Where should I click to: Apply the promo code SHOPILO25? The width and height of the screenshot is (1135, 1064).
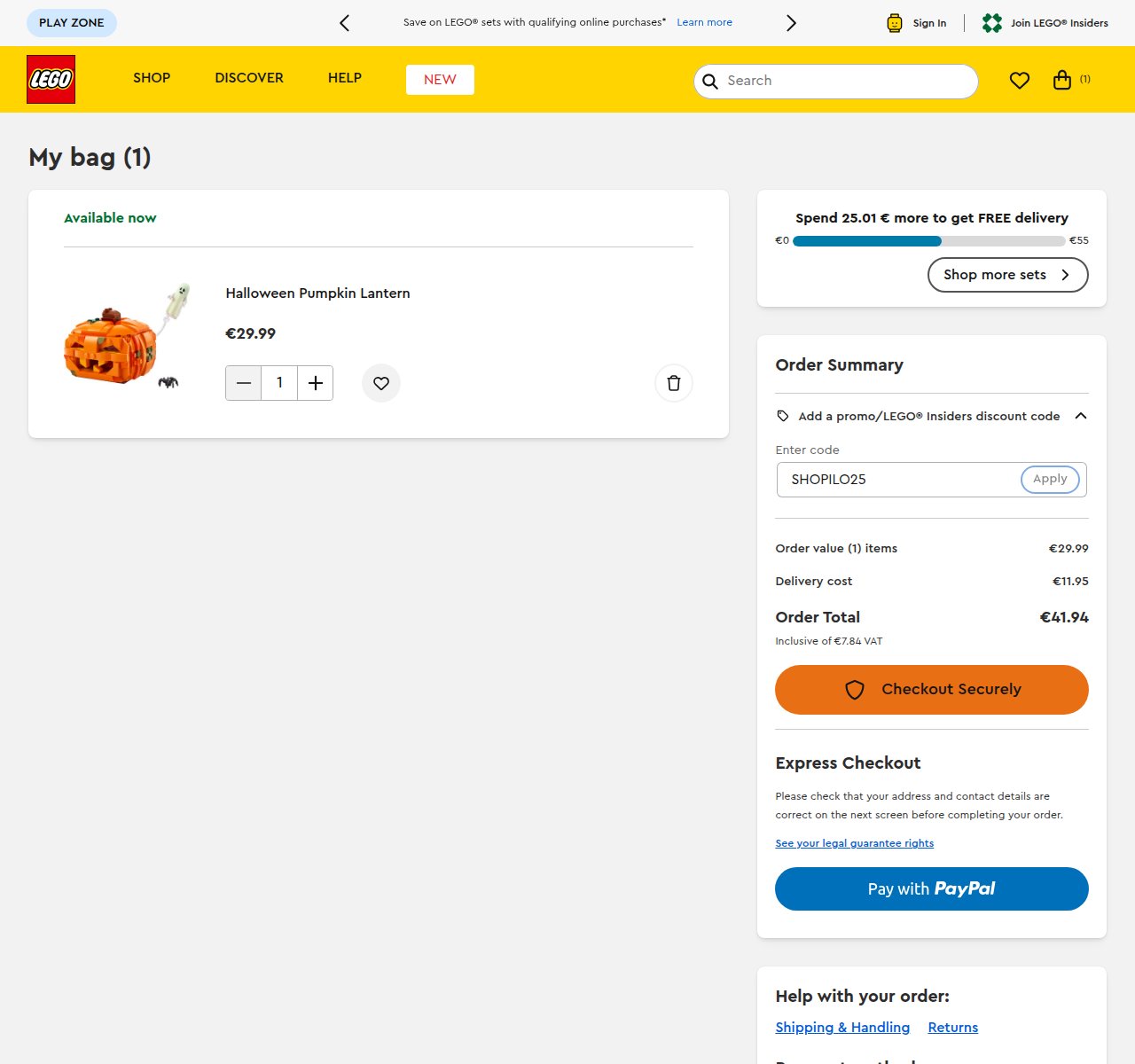[1050, 479]
